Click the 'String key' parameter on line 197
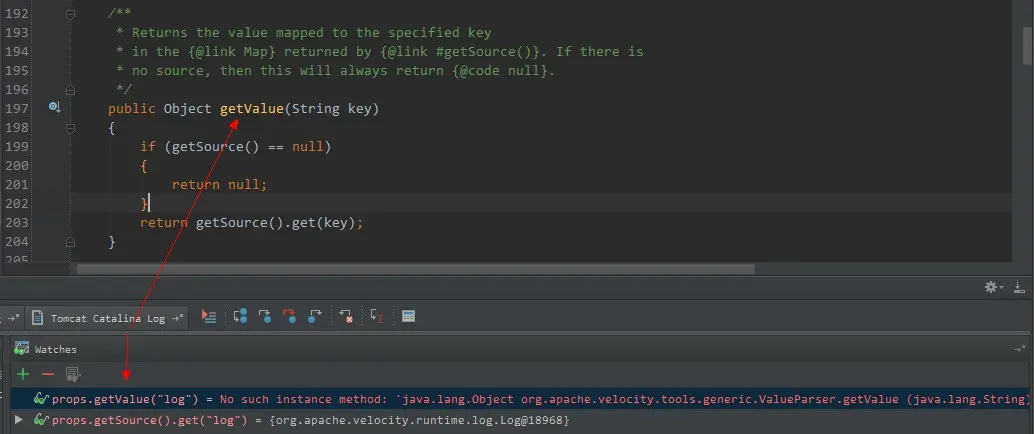Image resolution: width=1034 pixels, height=434 pixels. point(332,109)
